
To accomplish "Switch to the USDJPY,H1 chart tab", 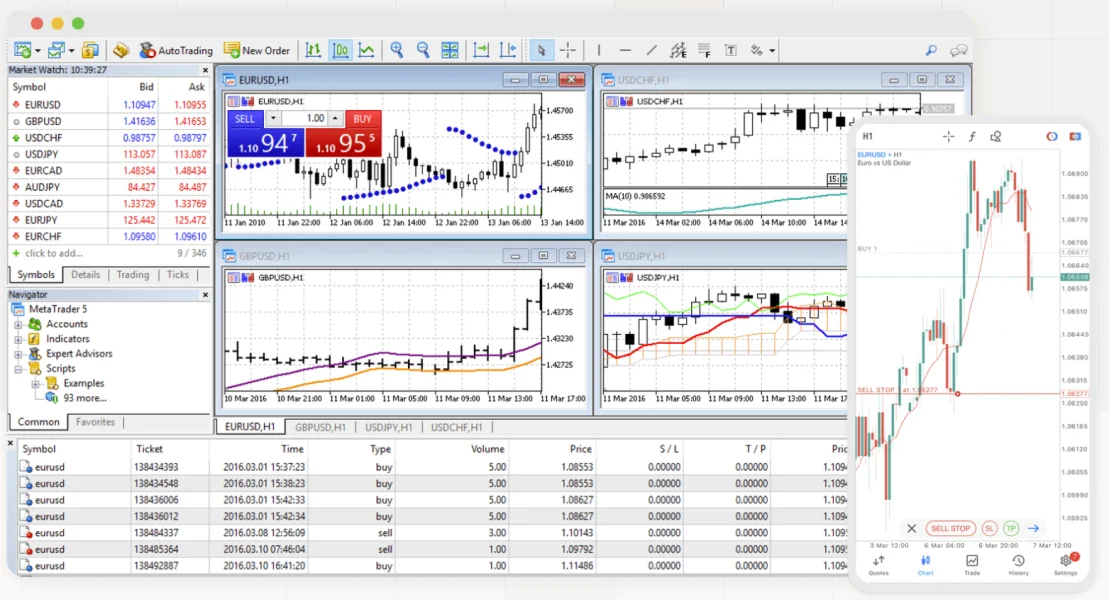I will click(388, 427).
